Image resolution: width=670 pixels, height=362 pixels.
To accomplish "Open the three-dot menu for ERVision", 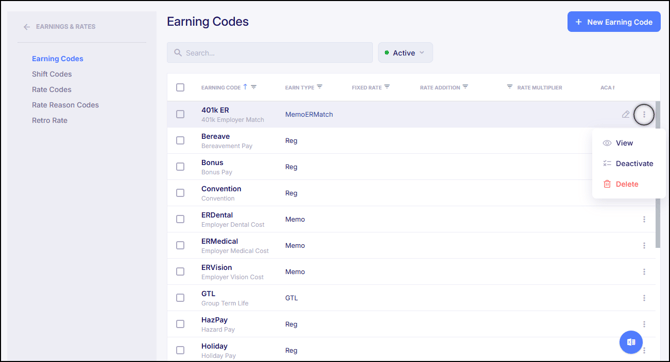I will [x=644, y=272].
